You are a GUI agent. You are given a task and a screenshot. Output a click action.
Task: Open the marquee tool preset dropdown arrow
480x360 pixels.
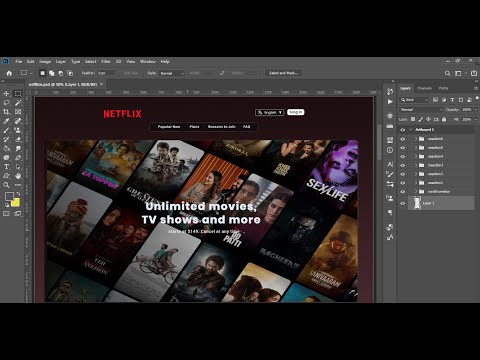31,73
